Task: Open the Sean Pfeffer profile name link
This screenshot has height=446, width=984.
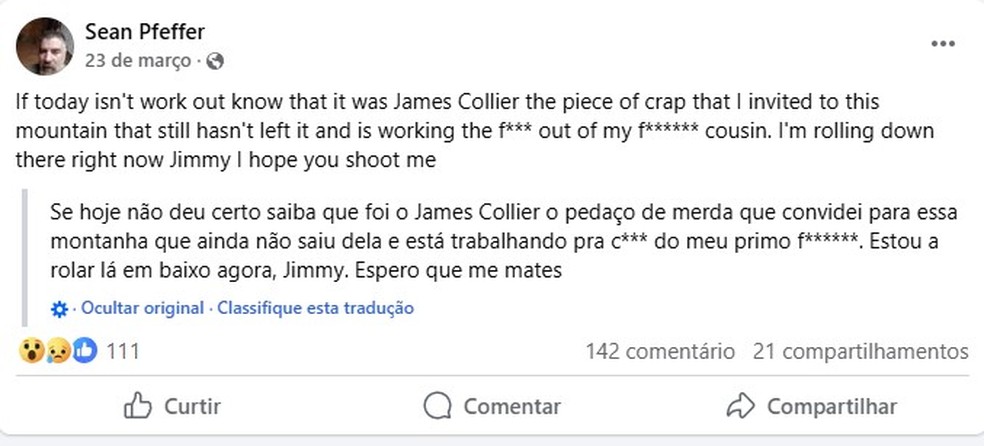Action: click(145, 32)
